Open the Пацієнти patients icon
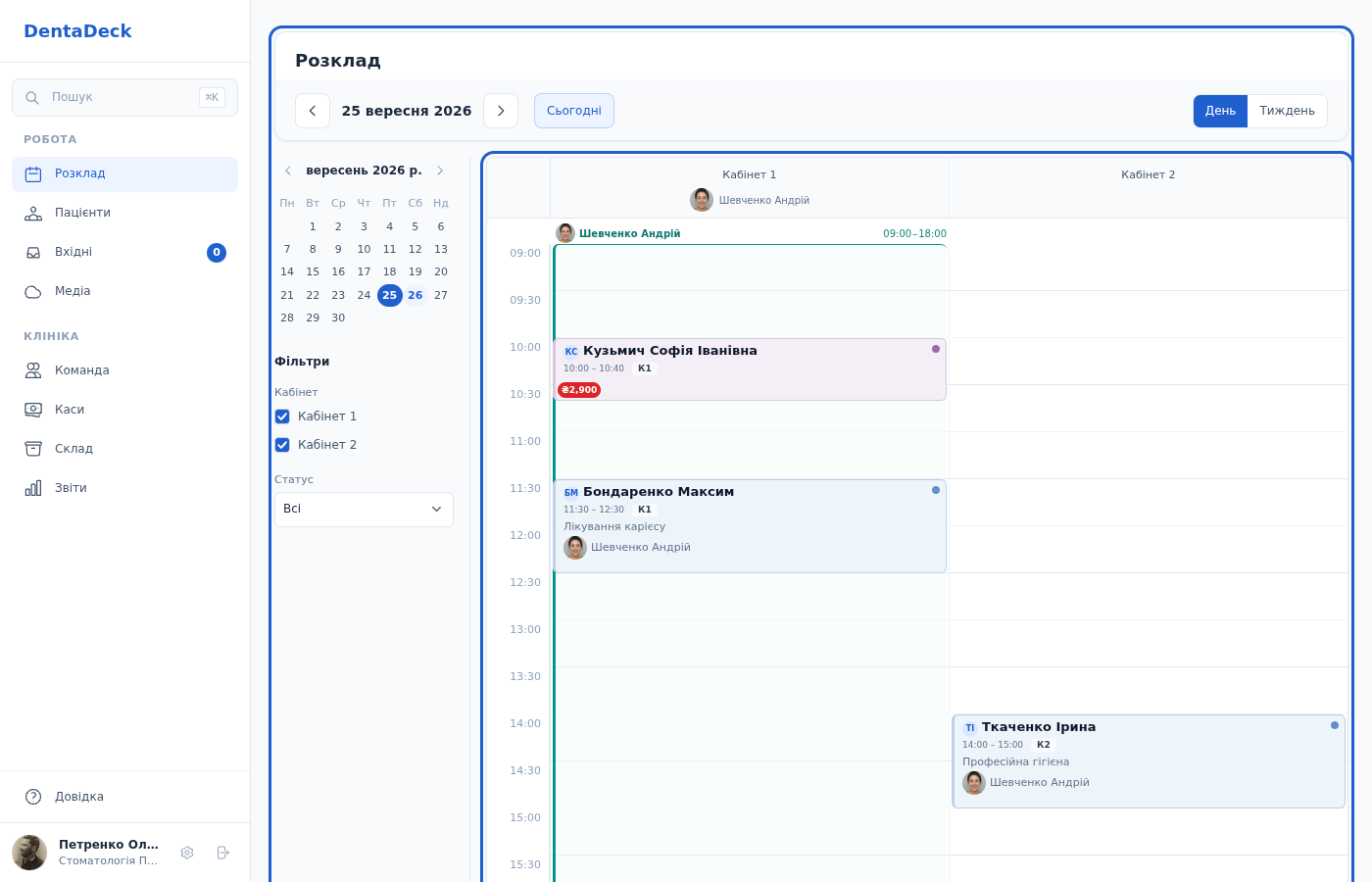 pyautogui.click(x=33, y=214)
